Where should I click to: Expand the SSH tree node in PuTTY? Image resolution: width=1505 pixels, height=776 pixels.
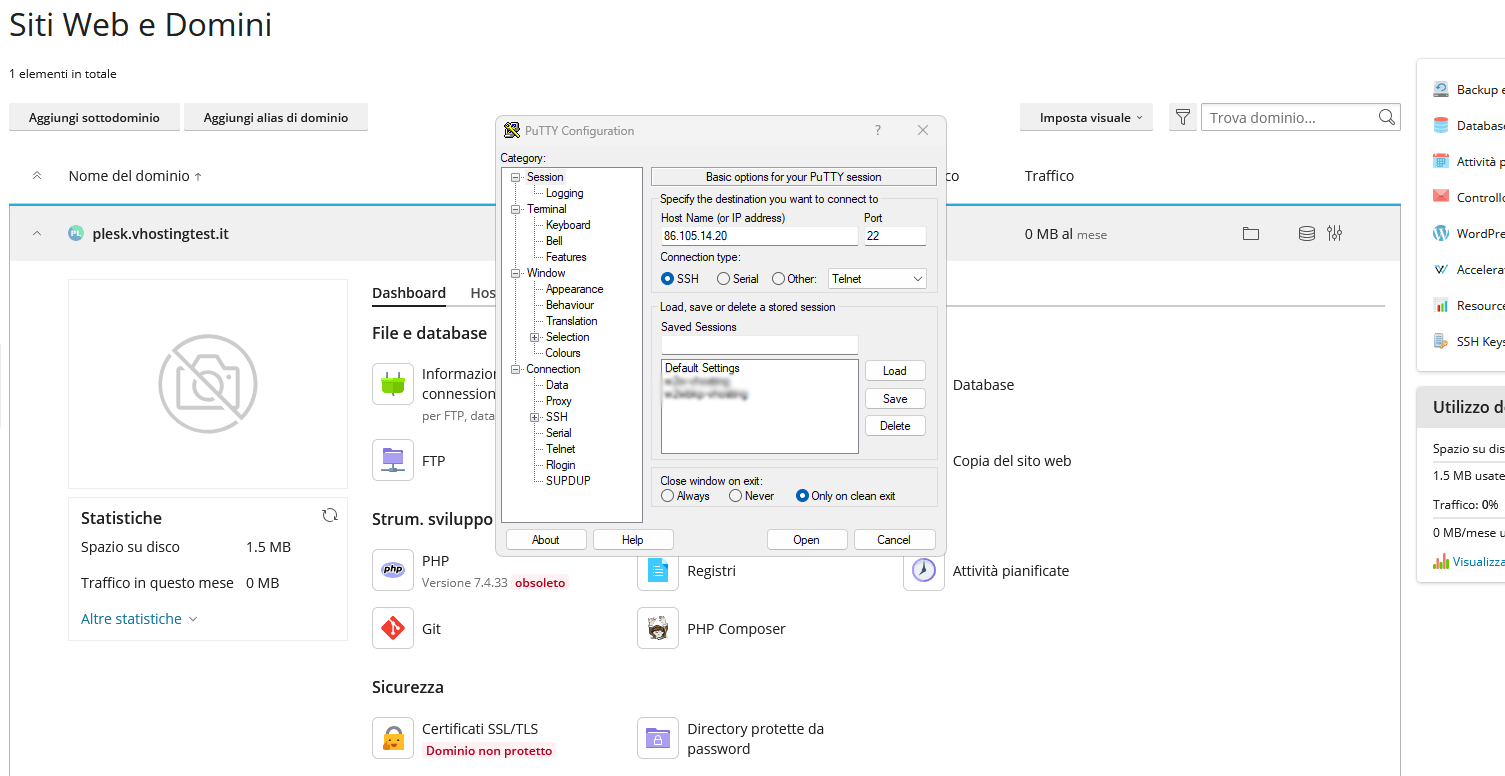(535, 417)
